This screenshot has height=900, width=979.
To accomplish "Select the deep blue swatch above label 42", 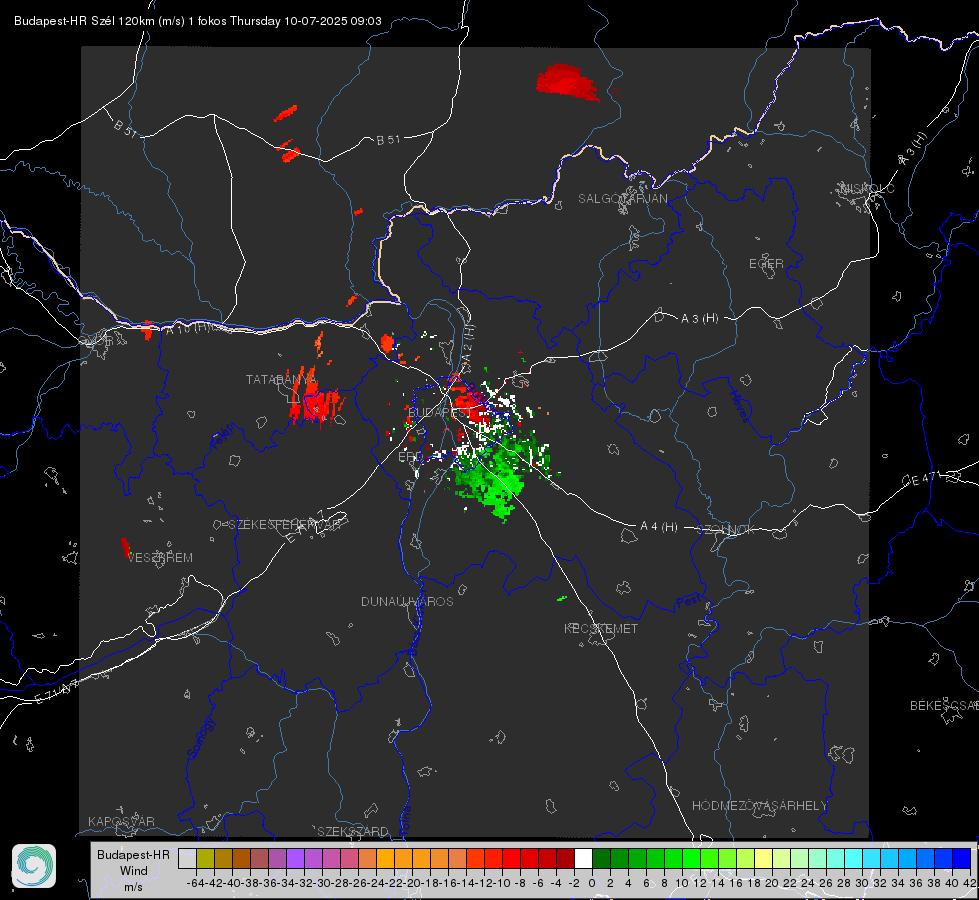I will [962, 858].
